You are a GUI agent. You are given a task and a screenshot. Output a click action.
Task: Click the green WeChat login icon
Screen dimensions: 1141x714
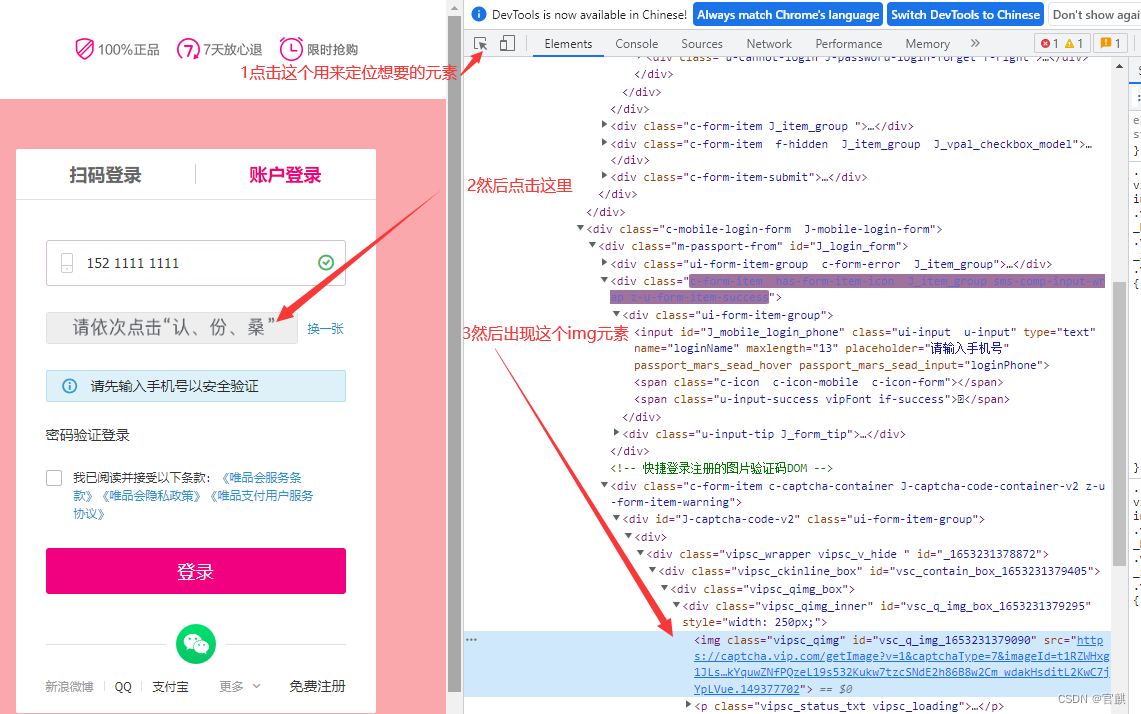[196, 644]
